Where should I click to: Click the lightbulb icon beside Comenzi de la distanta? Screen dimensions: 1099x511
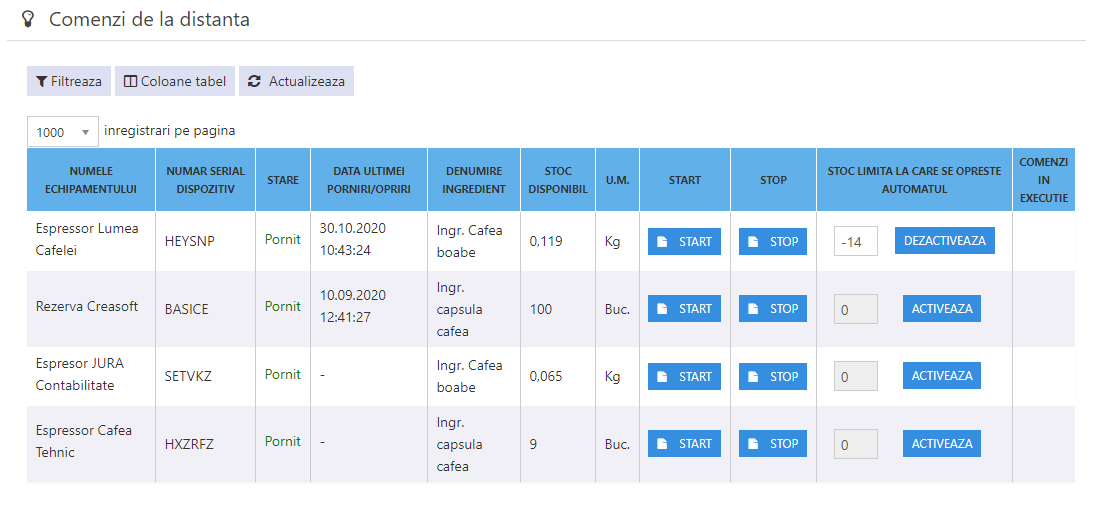tap(27, 20)
